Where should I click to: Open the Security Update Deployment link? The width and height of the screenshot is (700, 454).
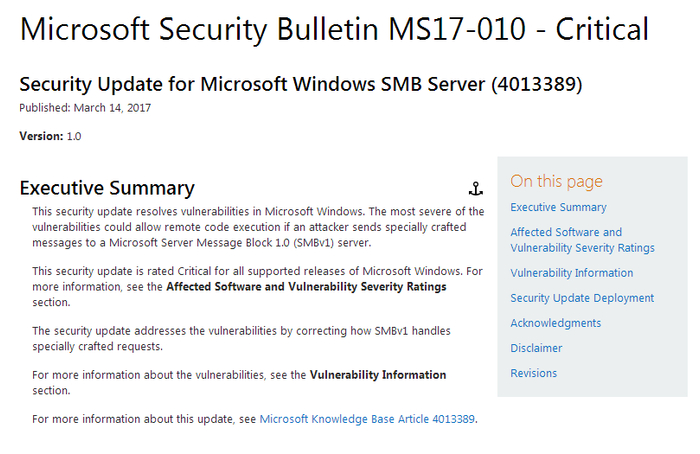tap(582, 298)
